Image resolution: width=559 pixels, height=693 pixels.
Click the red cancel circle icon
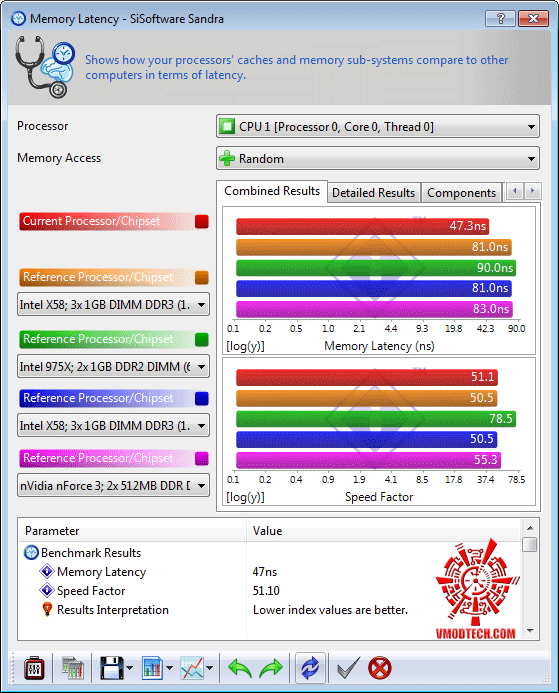point(380,668)
